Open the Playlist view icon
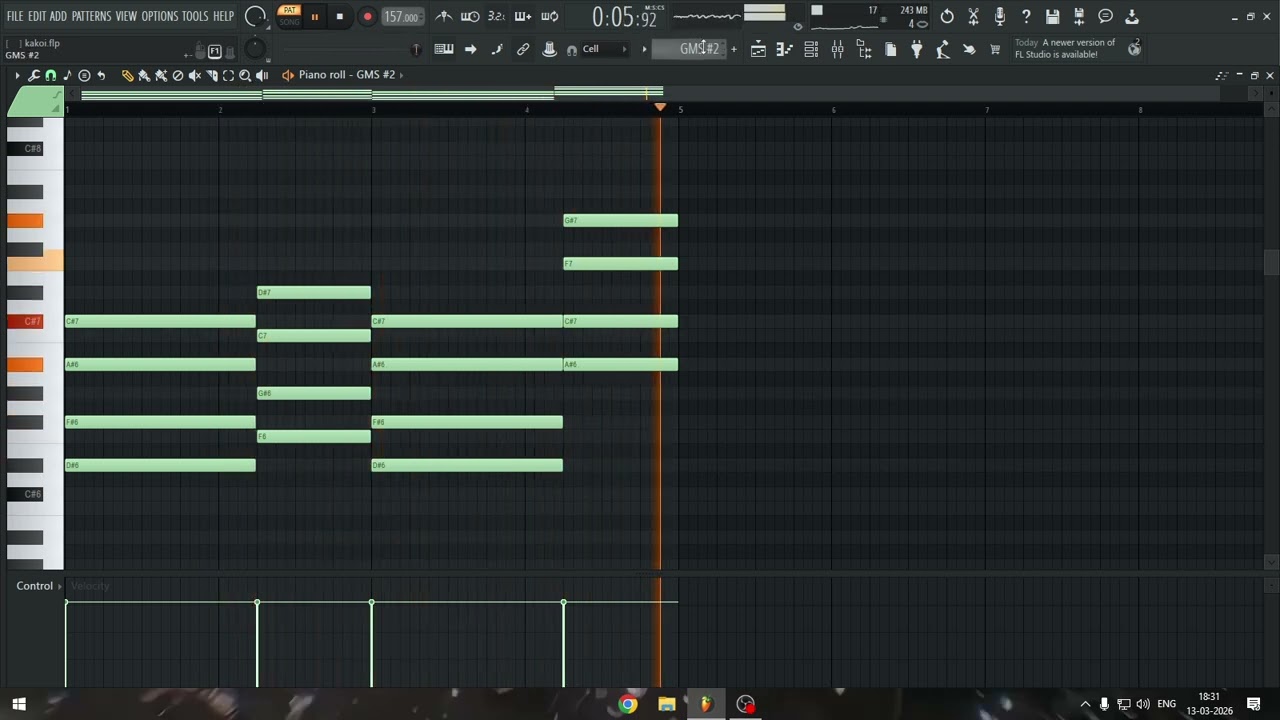1280x720 pixels. coord(759,49)
